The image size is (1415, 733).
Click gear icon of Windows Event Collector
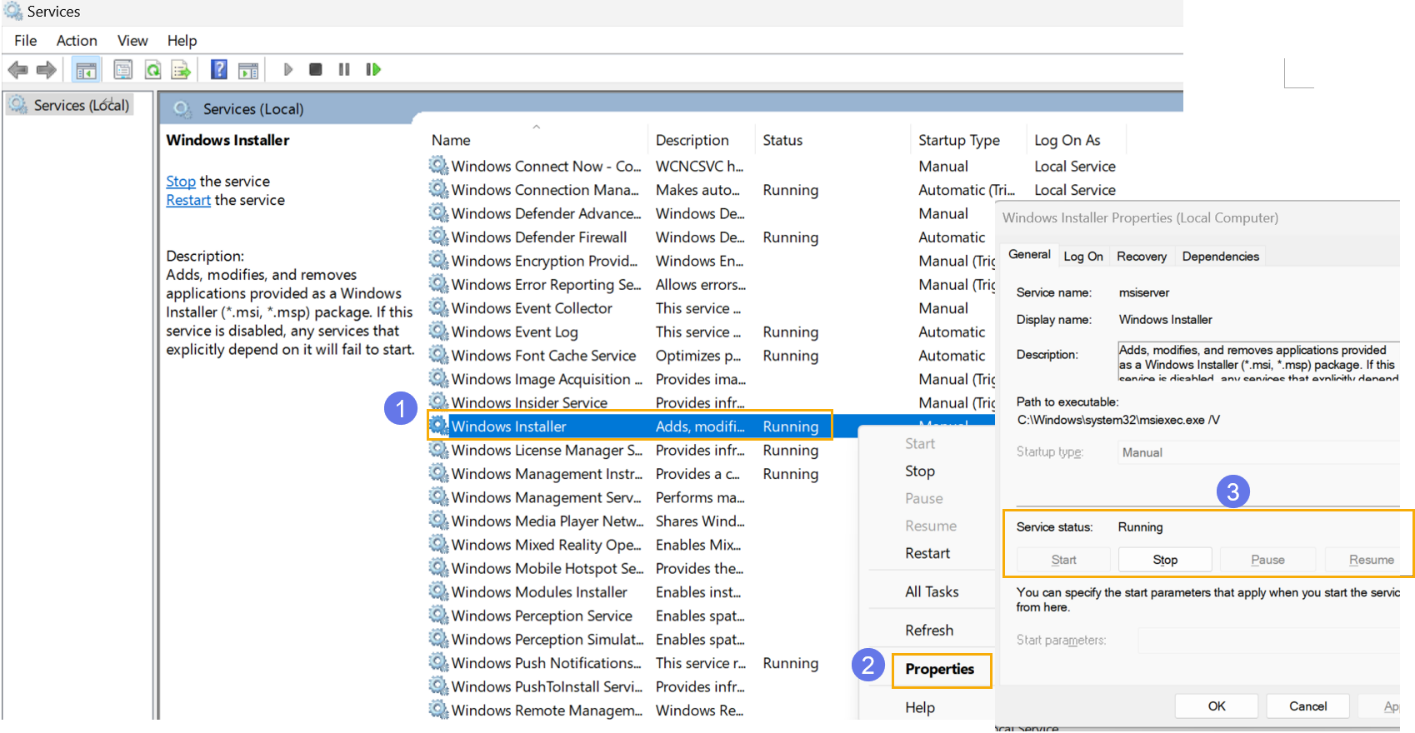[x=438, y=308]
